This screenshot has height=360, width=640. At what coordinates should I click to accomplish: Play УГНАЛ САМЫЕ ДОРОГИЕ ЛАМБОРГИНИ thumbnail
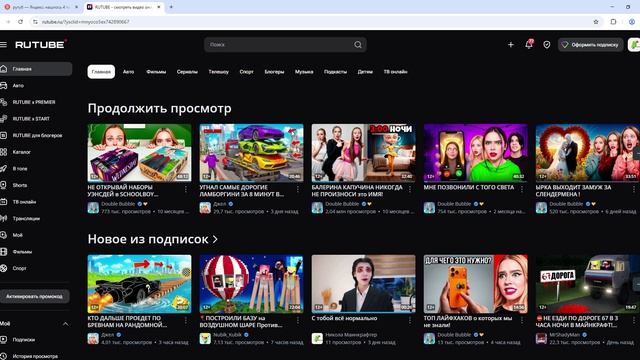[251, 153]
